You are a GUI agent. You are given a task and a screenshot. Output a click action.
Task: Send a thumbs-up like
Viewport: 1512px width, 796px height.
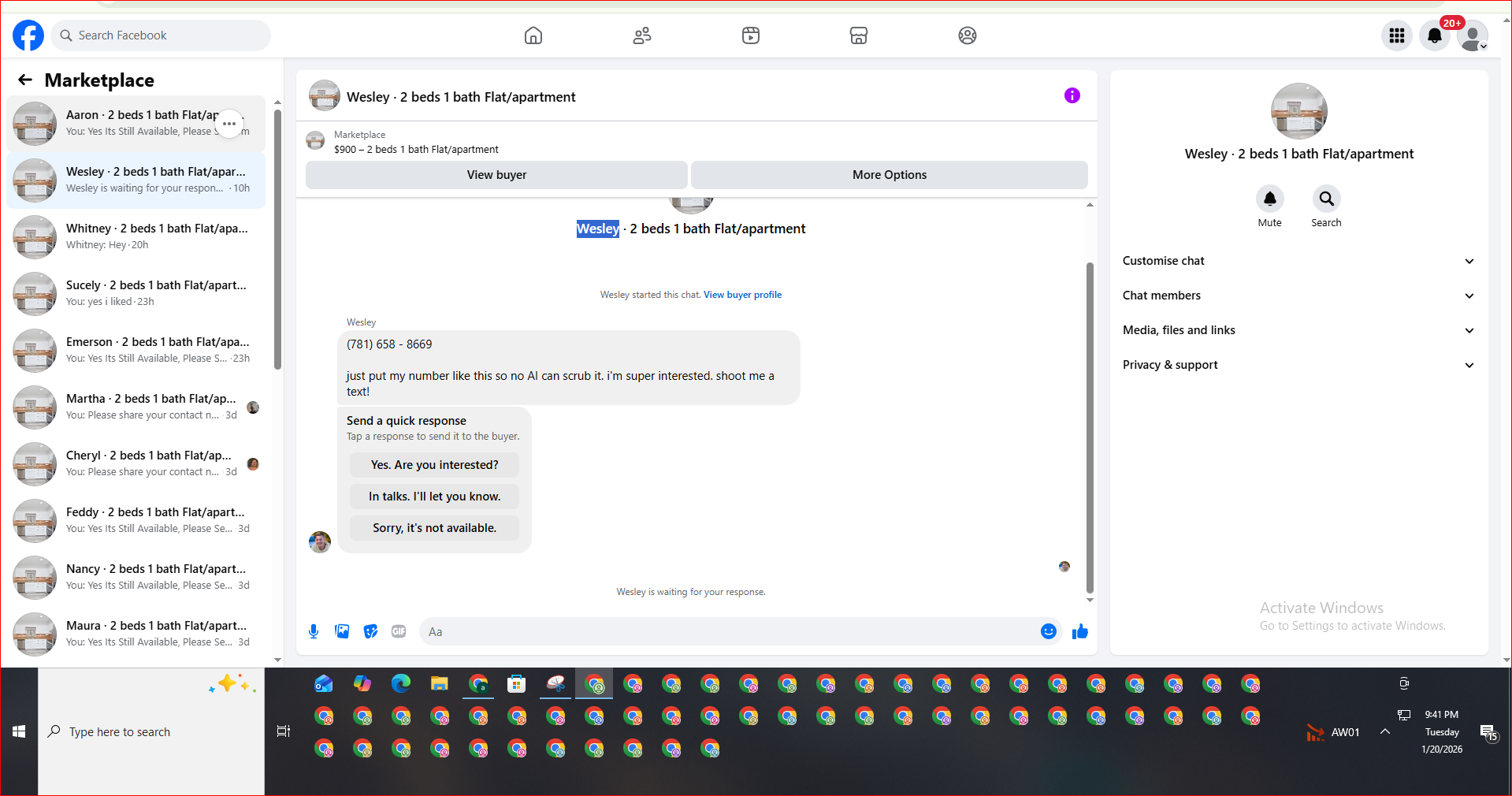click(1080, 631)
